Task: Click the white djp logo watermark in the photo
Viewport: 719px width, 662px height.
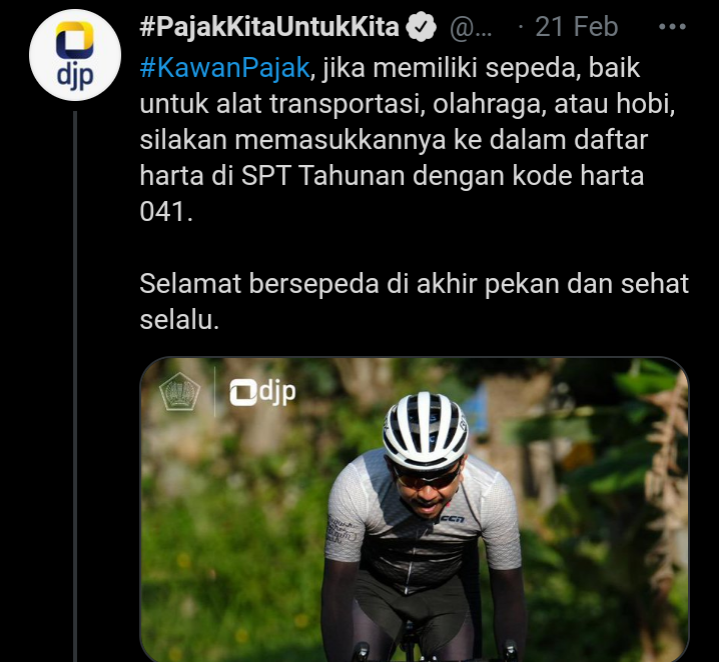Action: 263,392
